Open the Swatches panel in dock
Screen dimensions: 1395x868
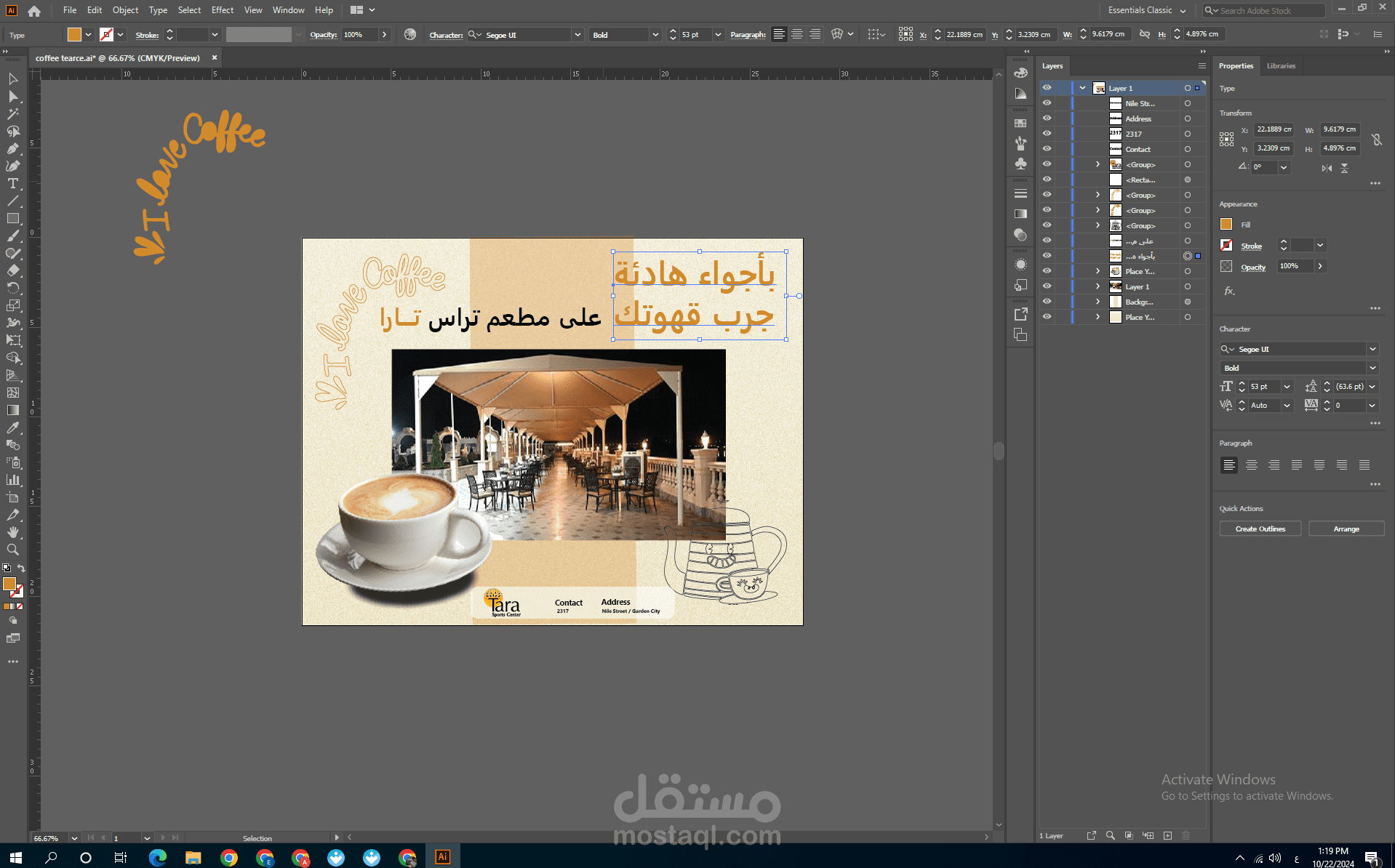(x=1021, y=124)
